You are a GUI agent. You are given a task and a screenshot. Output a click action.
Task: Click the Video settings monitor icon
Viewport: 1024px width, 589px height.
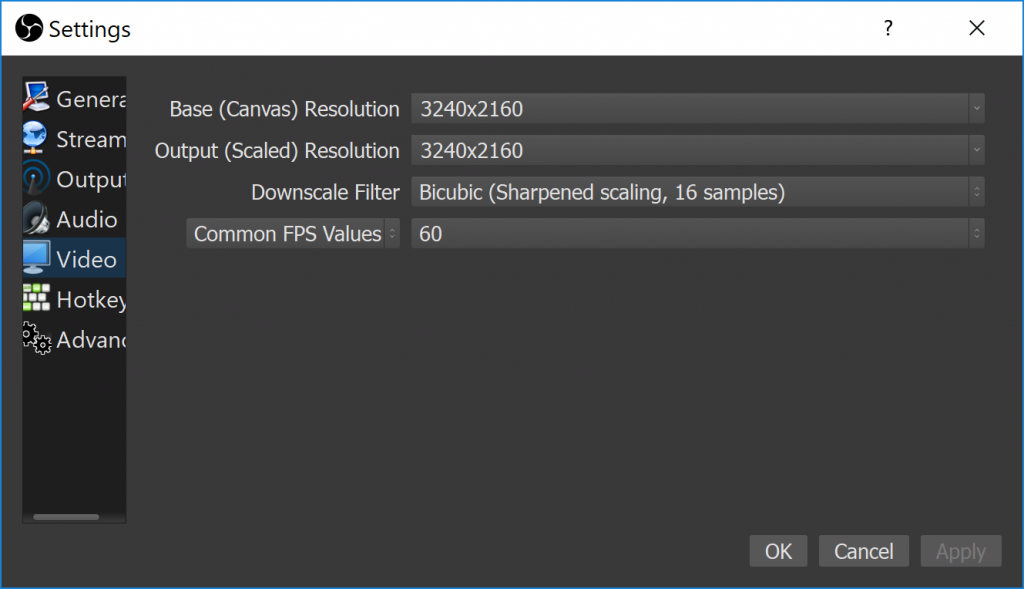click(36, 258)
